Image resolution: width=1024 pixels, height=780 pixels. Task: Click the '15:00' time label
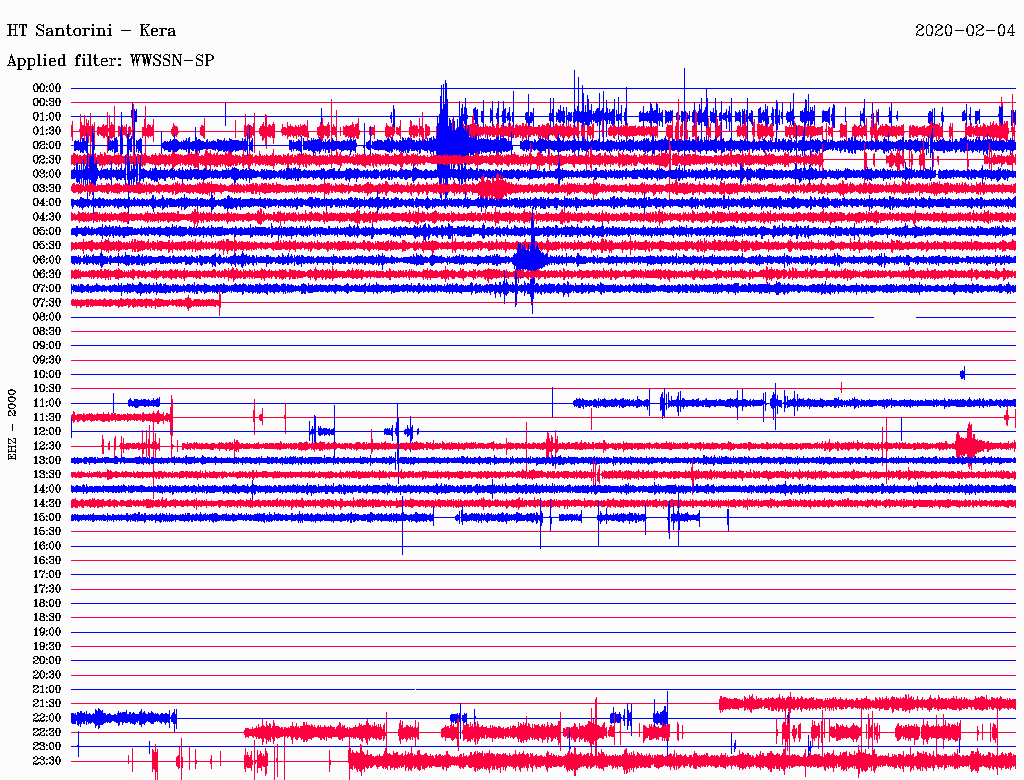[x=47, y=517]
